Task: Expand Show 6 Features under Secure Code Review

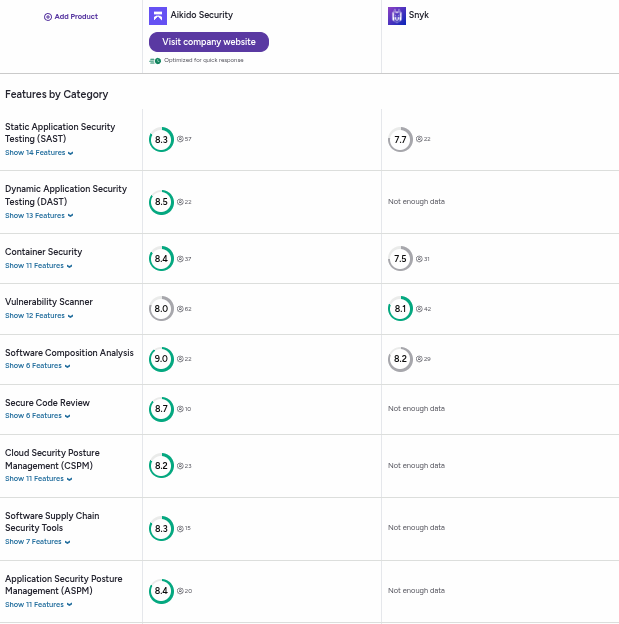Action: tap(37, 416)
